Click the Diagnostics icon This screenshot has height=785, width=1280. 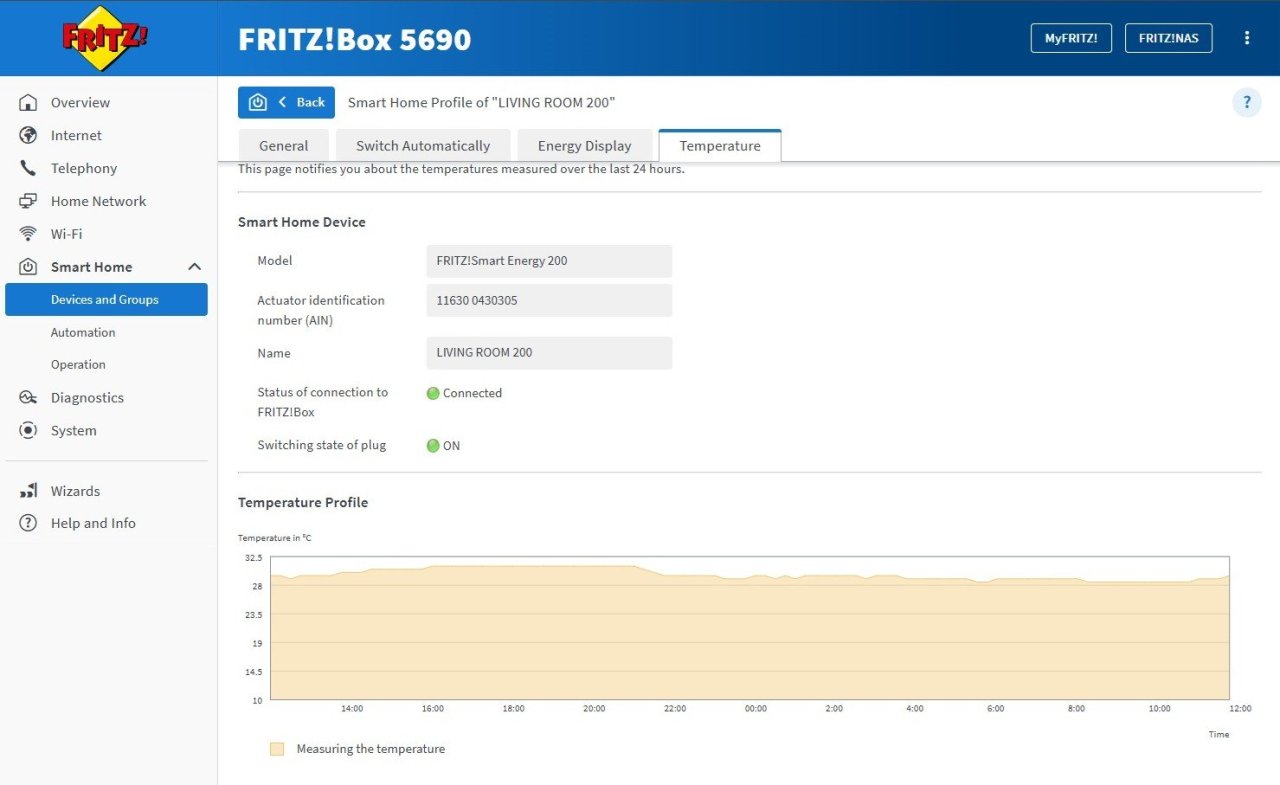tap(28, 398)
